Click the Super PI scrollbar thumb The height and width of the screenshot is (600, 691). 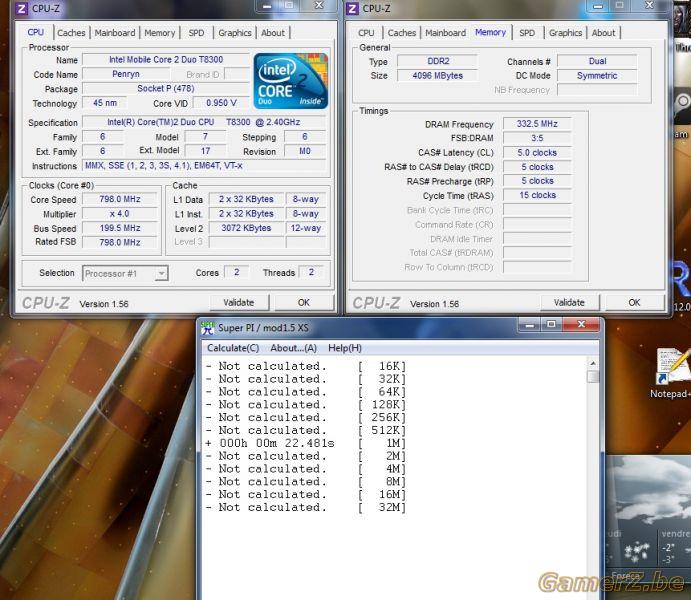[593, 377]
